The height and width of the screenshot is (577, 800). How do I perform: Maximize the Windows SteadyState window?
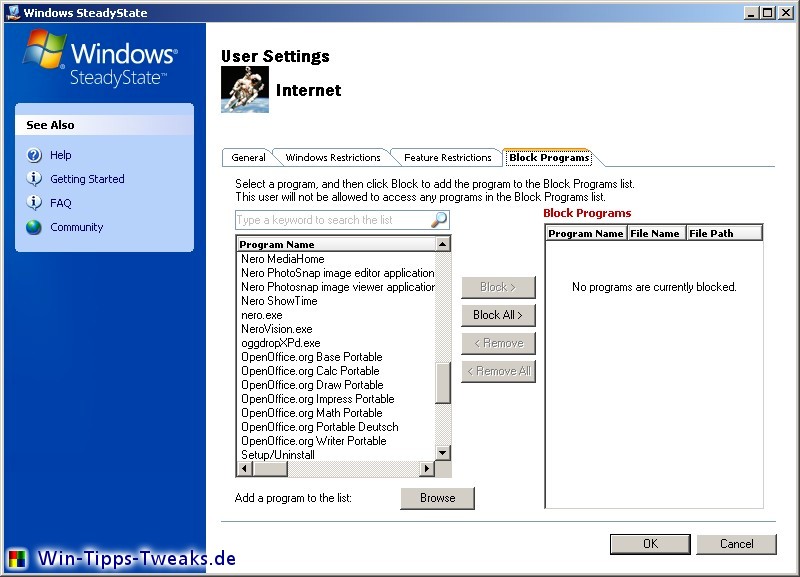click(x=767, y=13)
